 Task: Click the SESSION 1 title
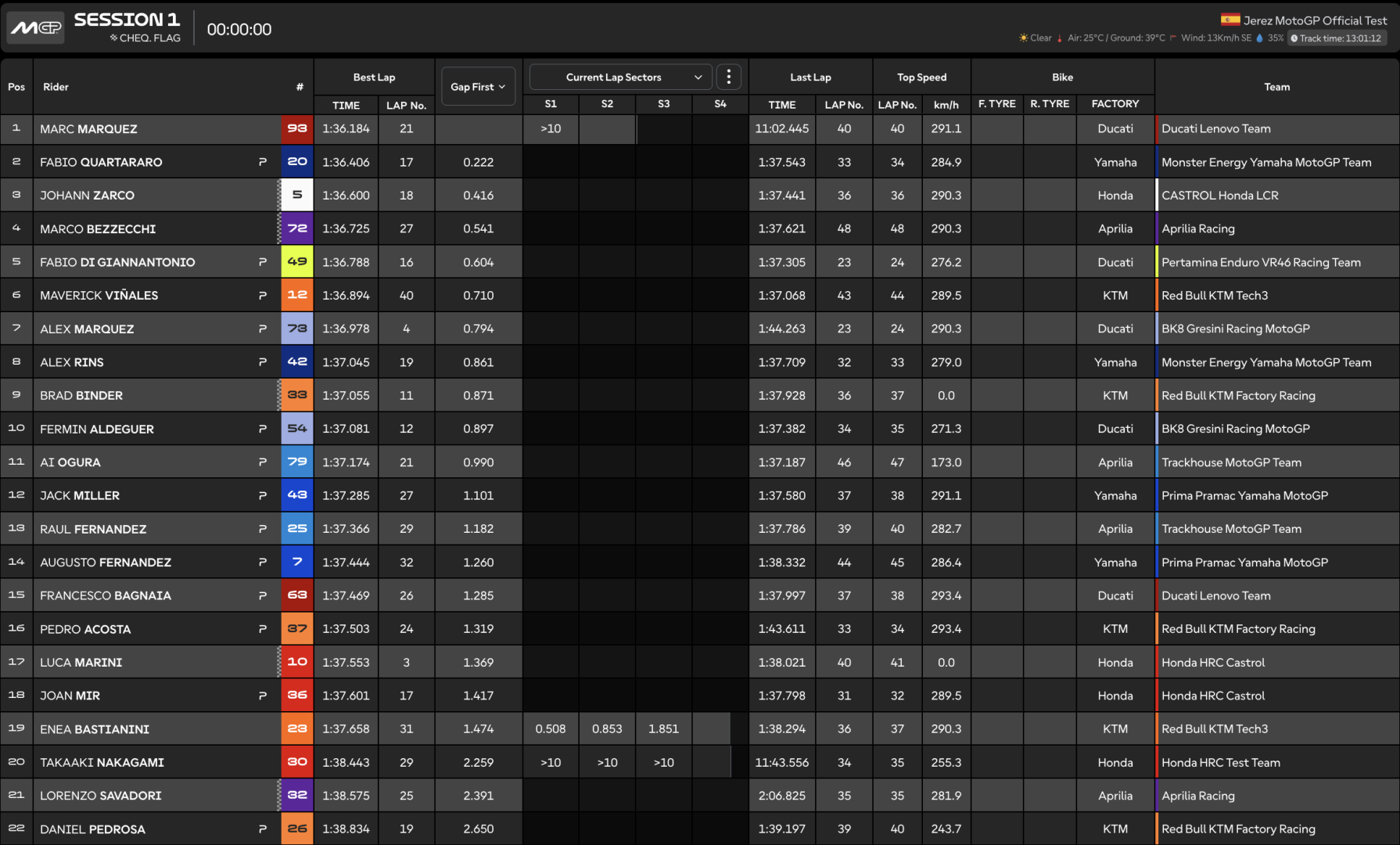tap(127, 20)
